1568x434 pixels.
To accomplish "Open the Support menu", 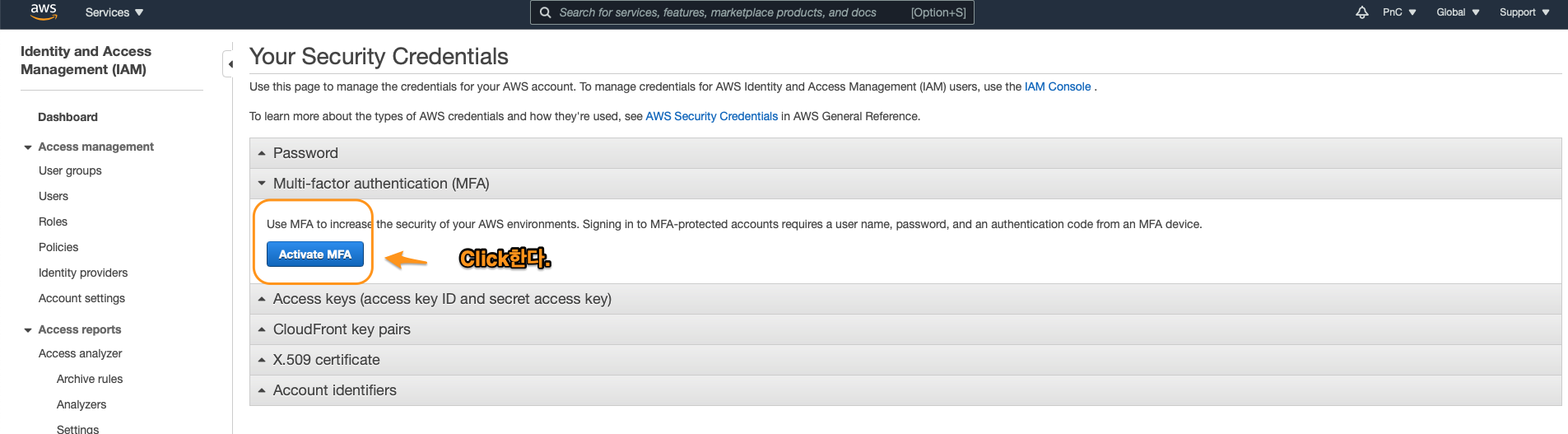I will pyautogui.click(x=1524, y=12).
